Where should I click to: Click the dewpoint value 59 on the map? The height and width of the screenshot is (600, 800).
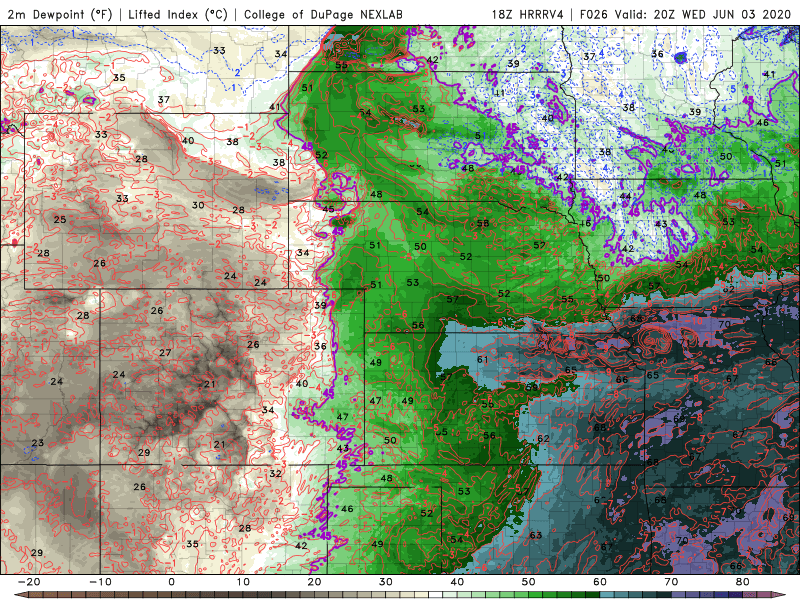532,388
